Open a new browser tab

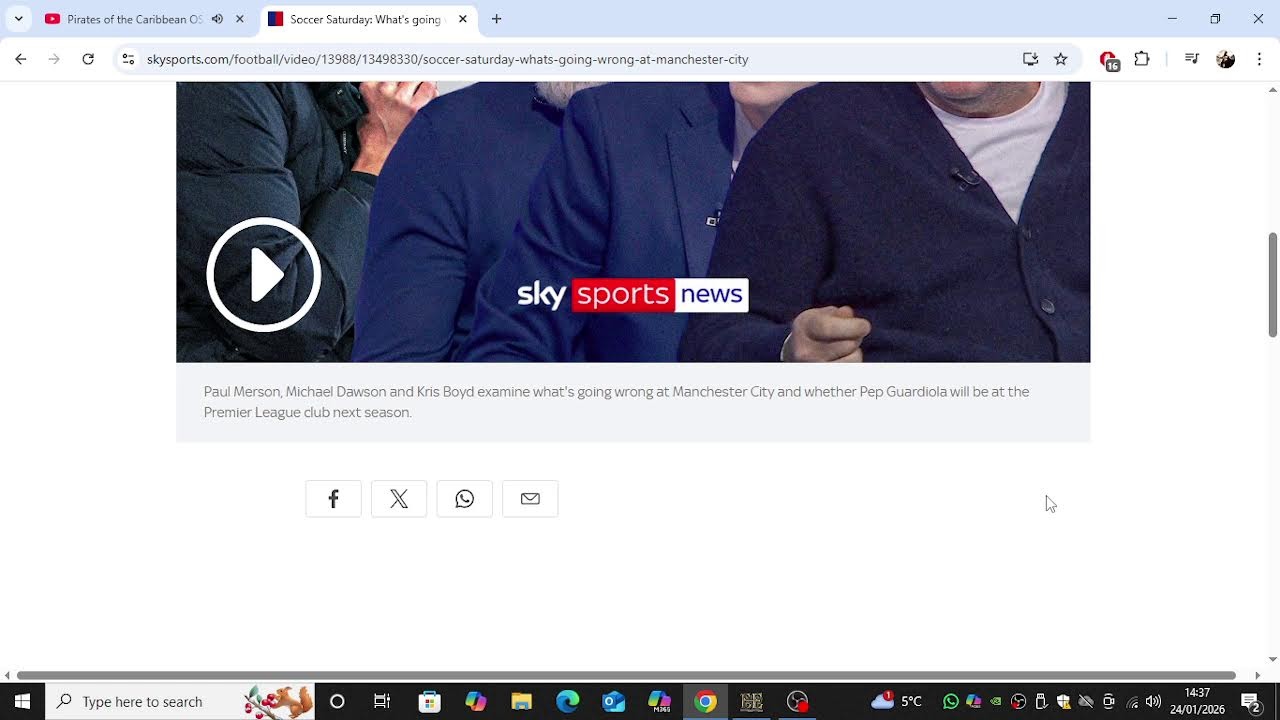[497, 19]
